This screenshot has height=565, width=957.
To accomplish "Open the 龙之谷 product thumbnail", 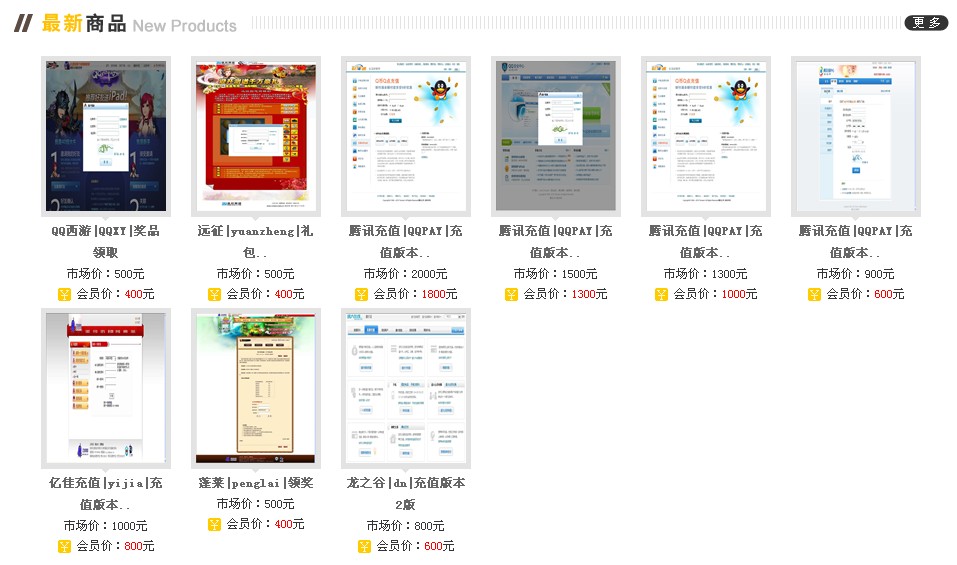I will pos(406,388).
